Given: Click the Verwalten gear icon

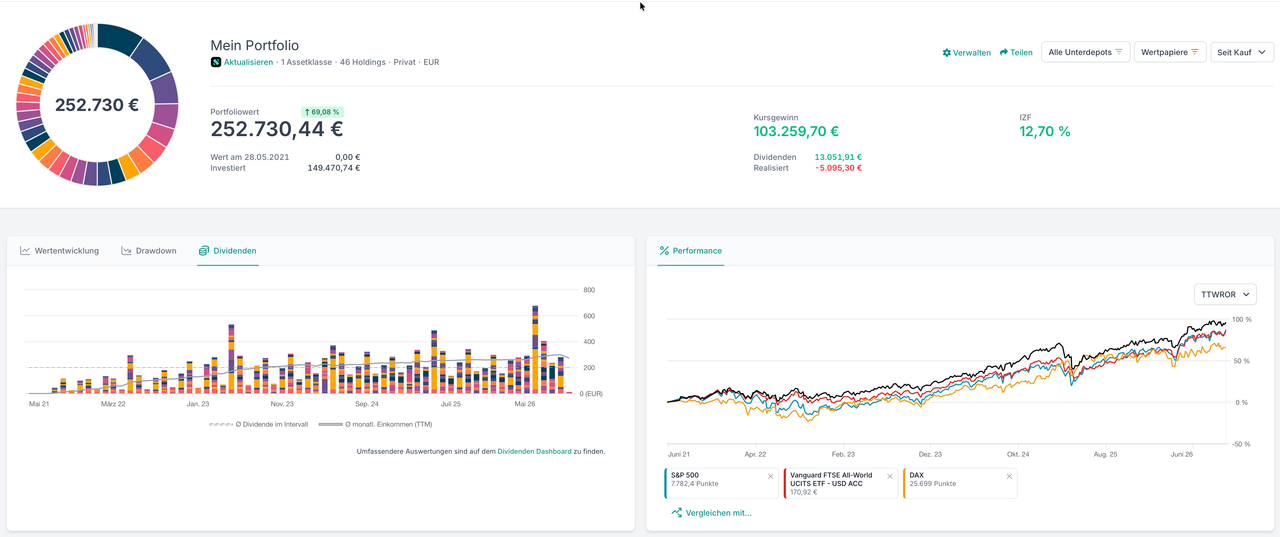Looking at the screenshot, I should [947, 52].
